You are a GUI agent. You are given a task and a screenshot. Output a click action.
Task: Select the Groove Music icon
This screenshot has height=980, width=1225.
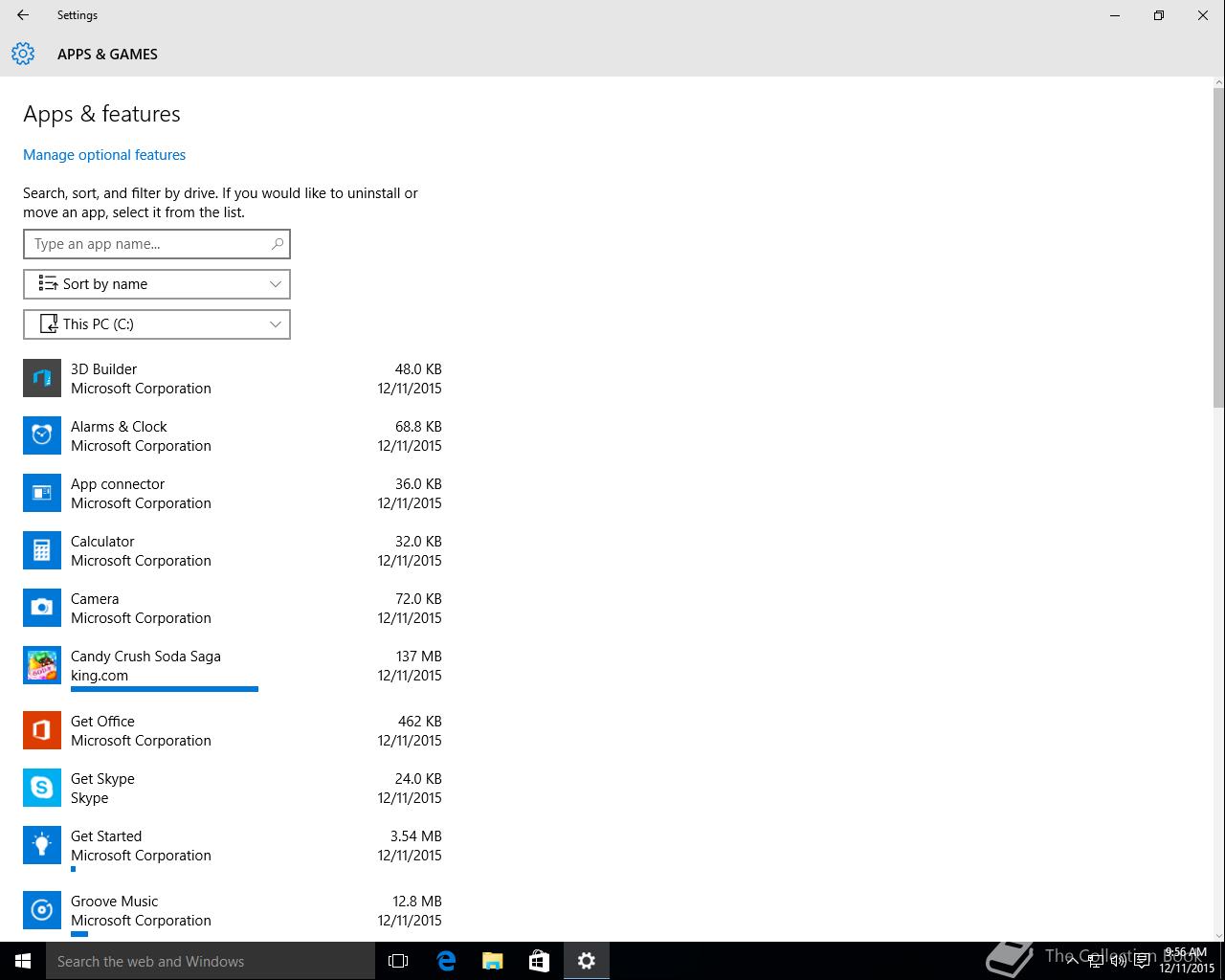pos(42,910)
